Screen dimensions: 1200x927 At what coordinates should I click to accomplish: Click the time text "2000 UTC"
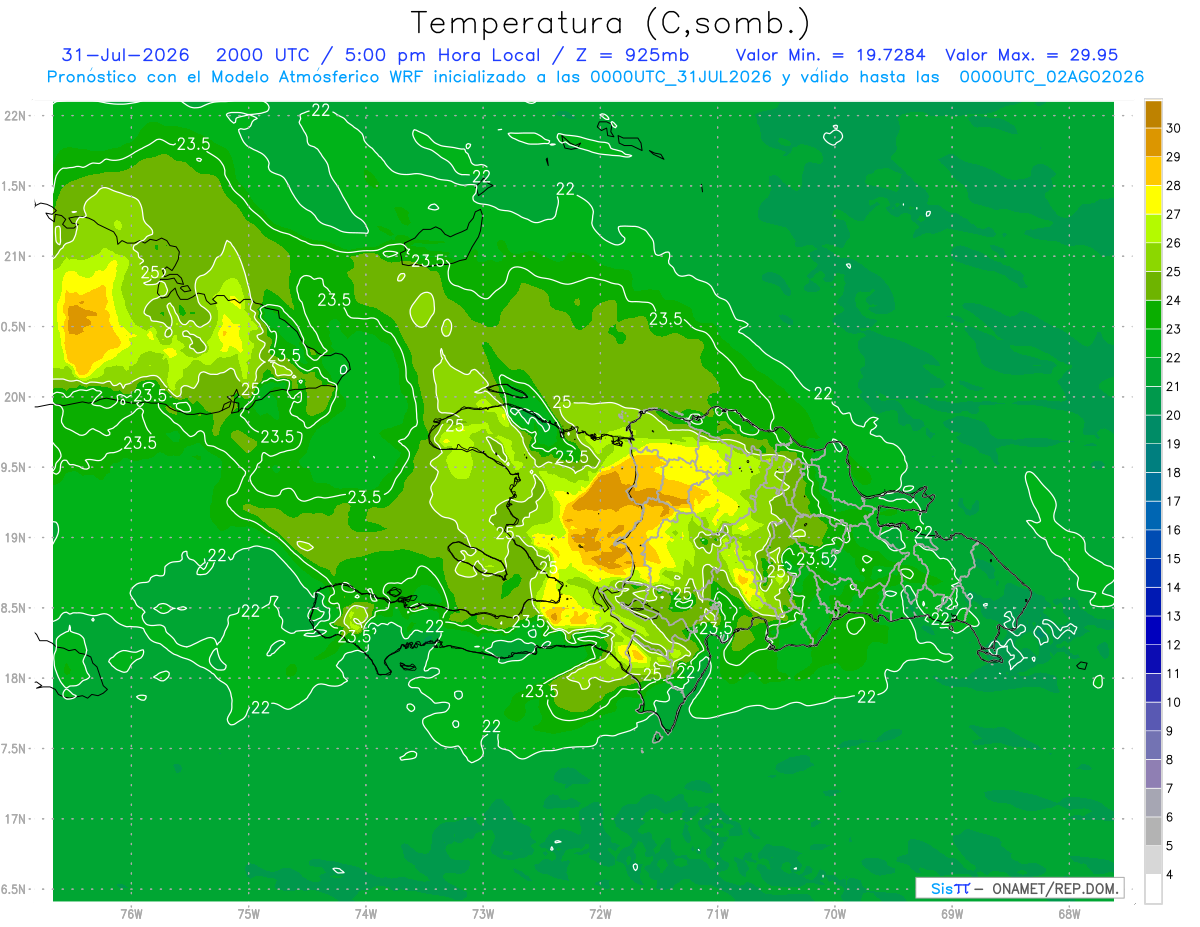(263, 55)
